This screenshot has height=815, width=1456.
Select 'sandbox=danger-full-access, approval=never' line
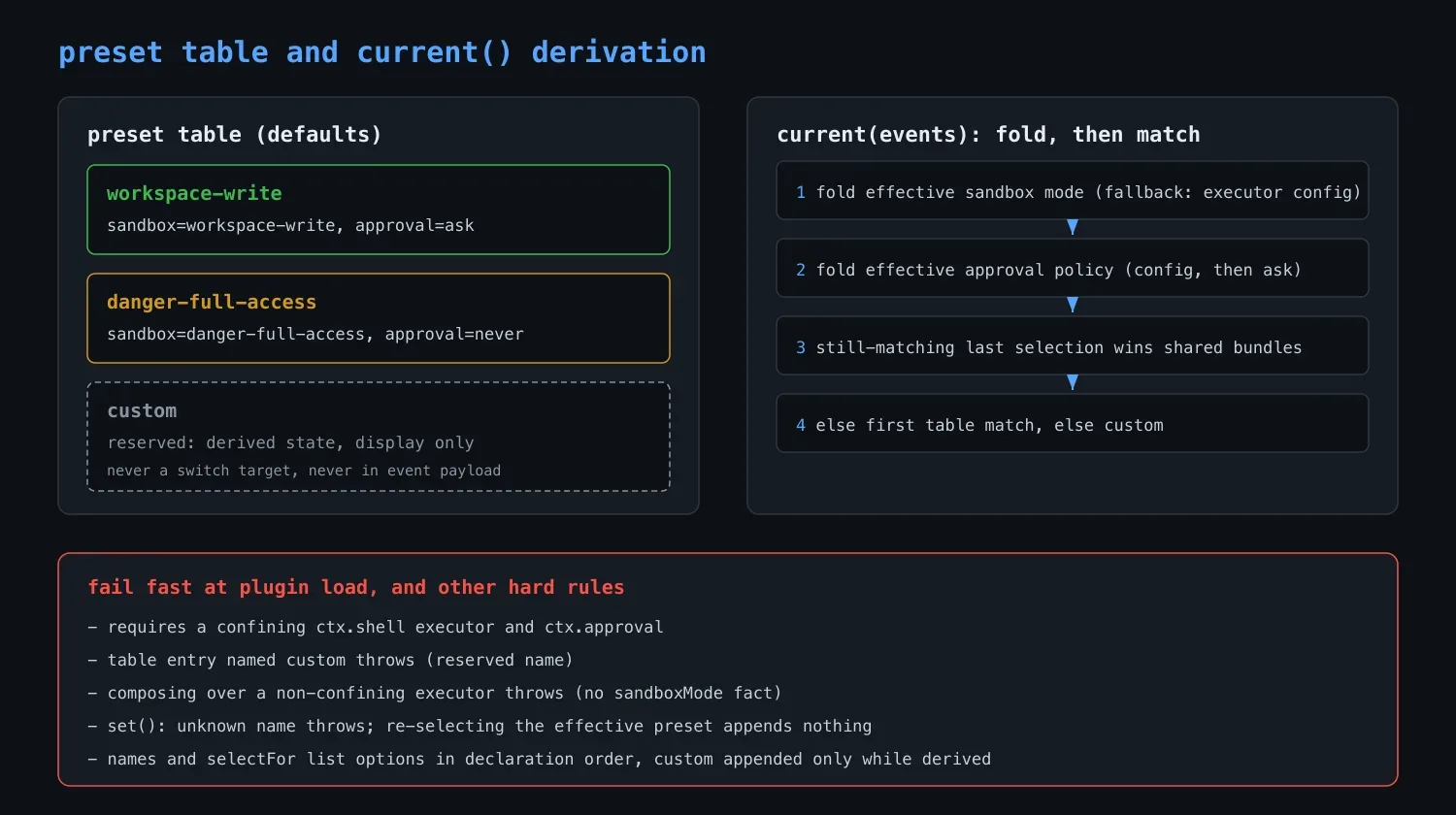315,334
